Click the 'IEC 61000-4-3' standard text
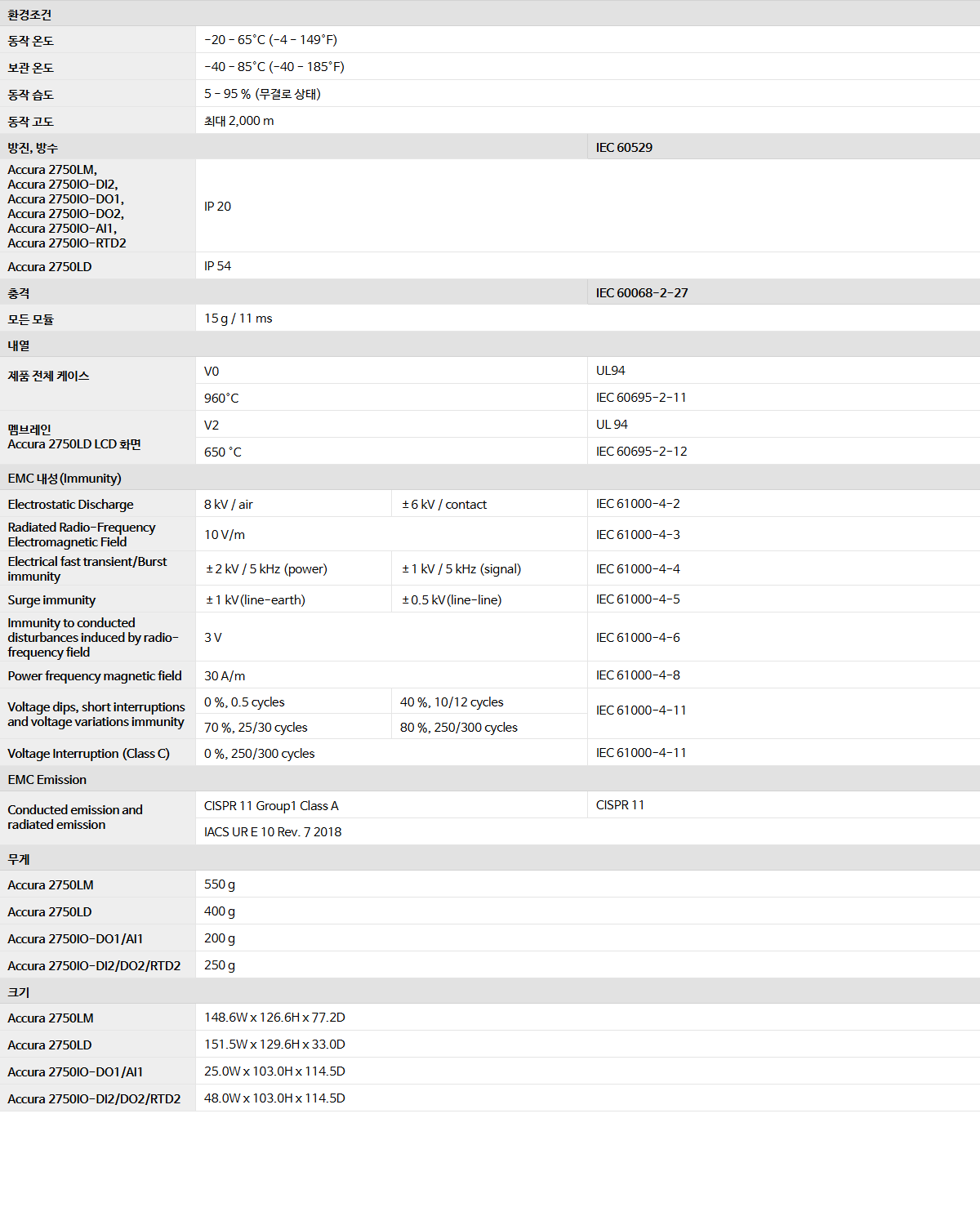 (x=638, y=535)
